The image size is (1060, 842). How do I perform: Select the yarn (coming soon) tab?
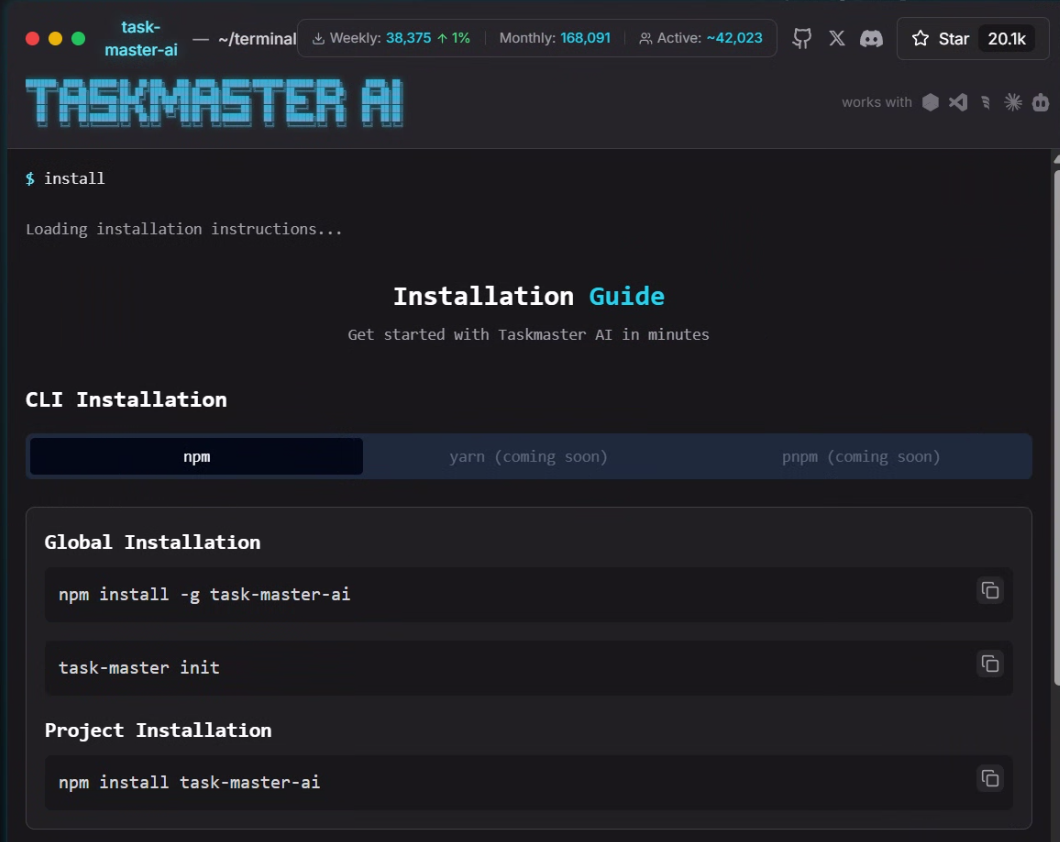click(529, 456)
